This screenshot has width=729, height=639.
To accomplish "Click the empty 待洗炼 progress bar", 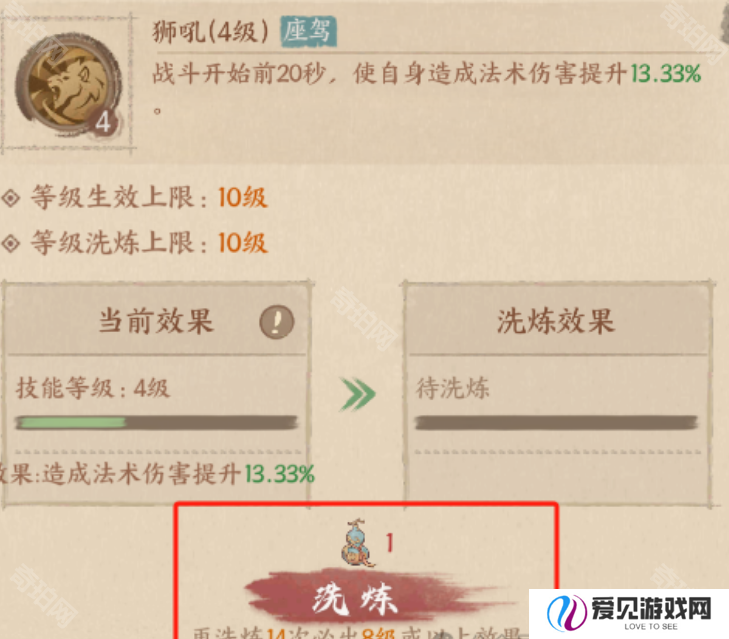I will point(556,422).
